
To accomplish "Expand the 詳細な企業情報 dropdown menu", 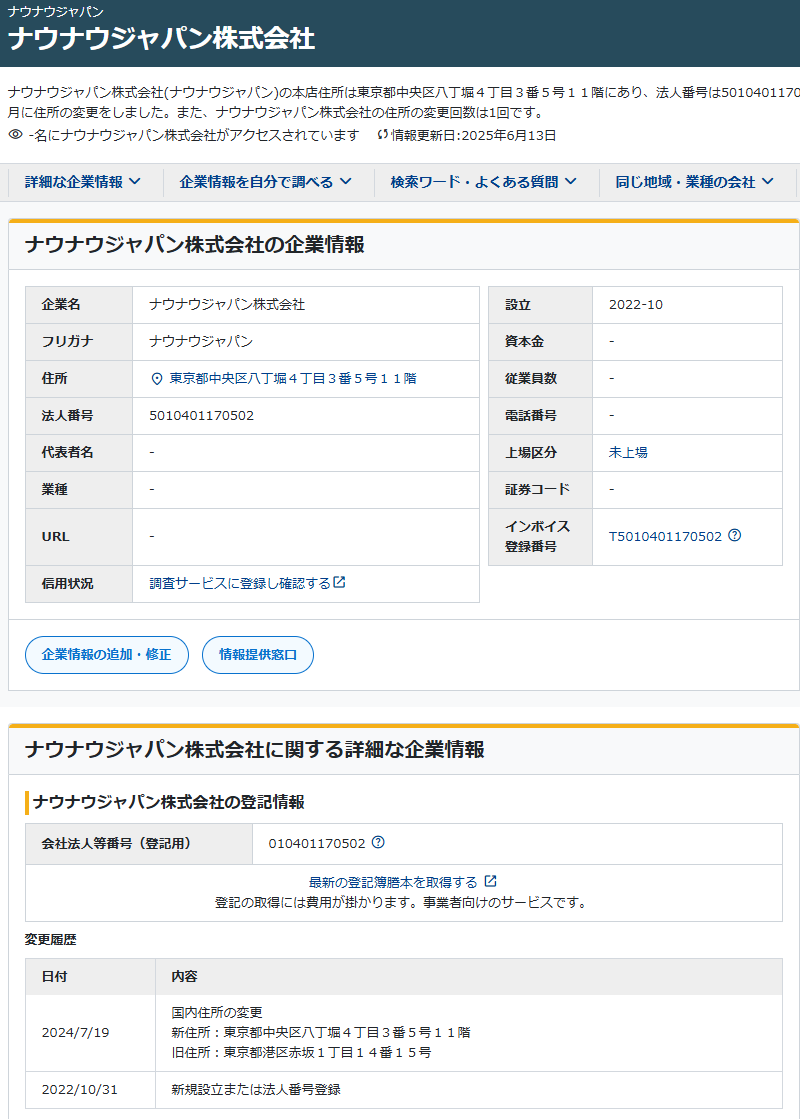I will point(82,182).
